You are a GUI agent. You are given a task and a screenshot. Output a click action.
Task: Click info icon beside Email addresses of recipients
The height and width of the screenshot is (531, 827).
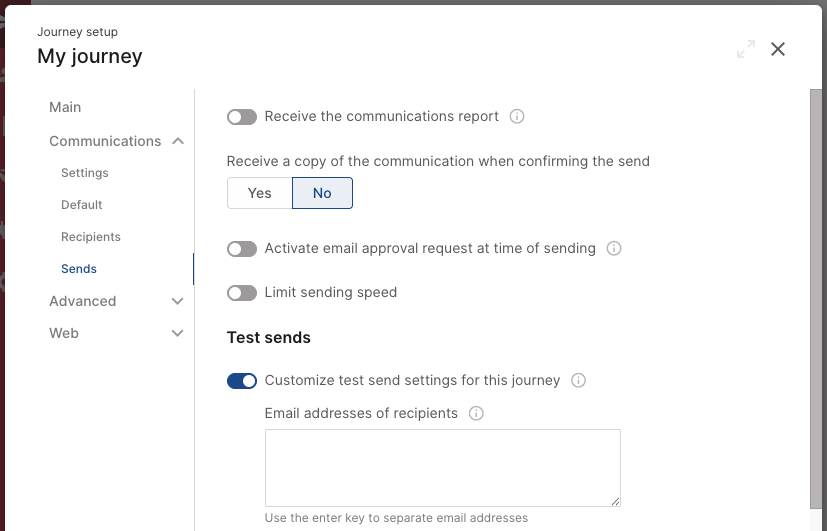click(x=476, y=413)
